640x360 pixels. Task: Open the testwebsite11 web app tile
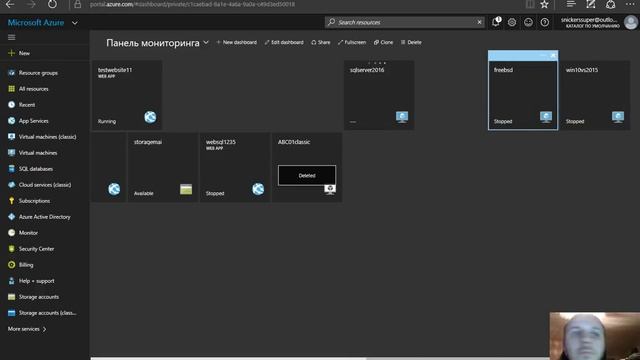(x=127, y=95)
